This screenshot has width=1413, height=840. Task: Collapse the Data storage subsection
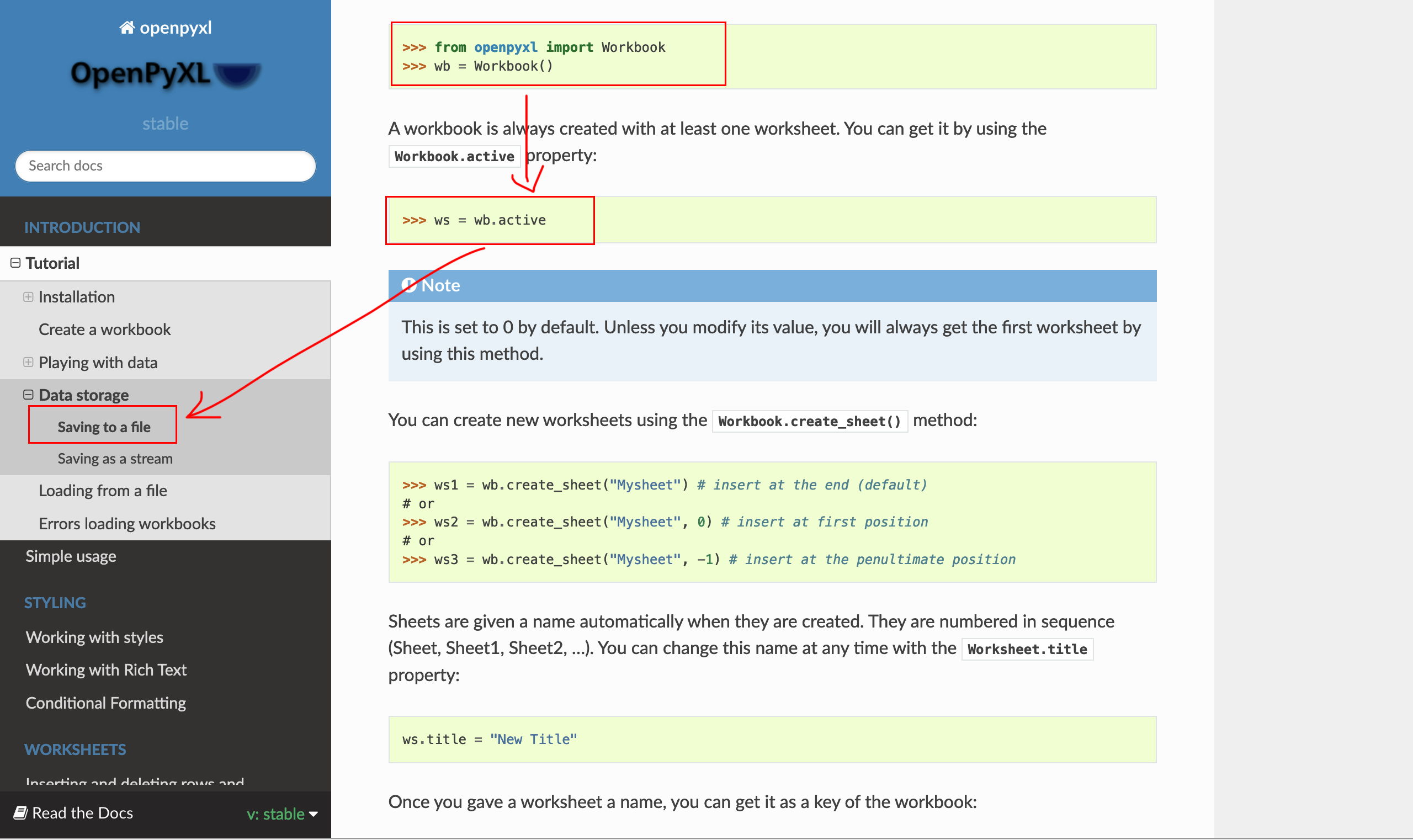click(x=28, y=395)
